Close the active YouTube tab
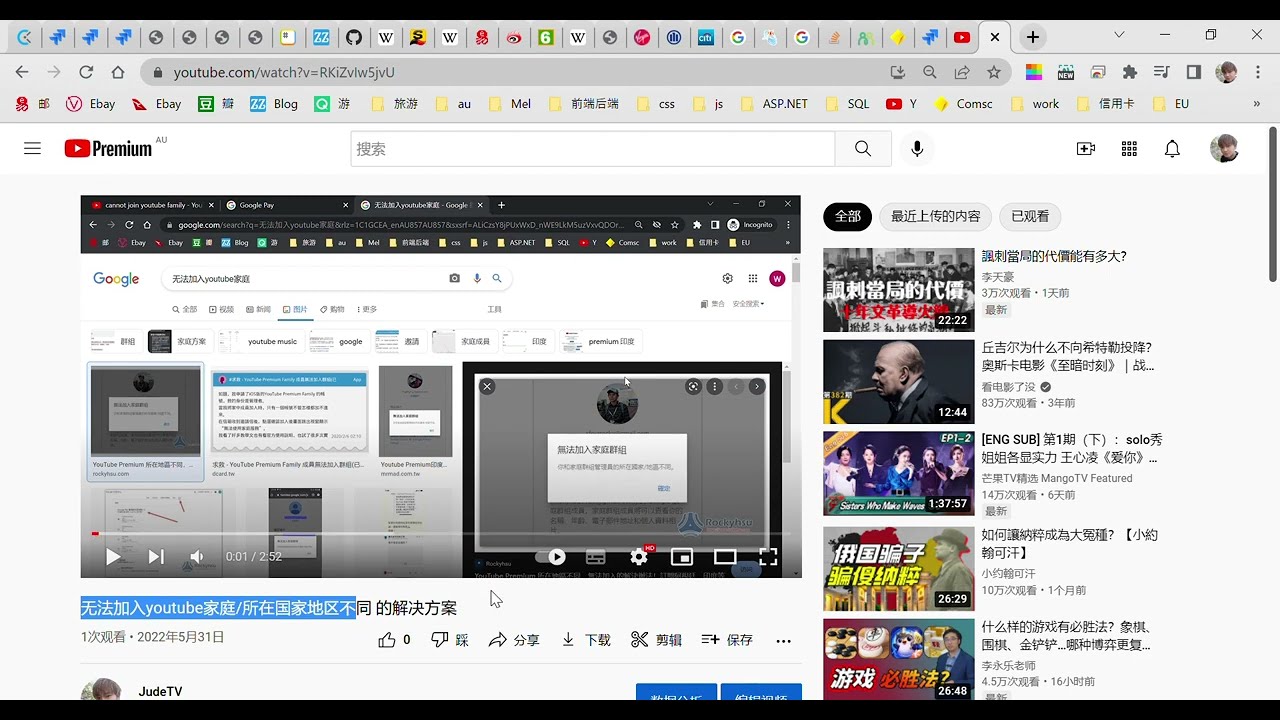 click(x=994, y=37)
